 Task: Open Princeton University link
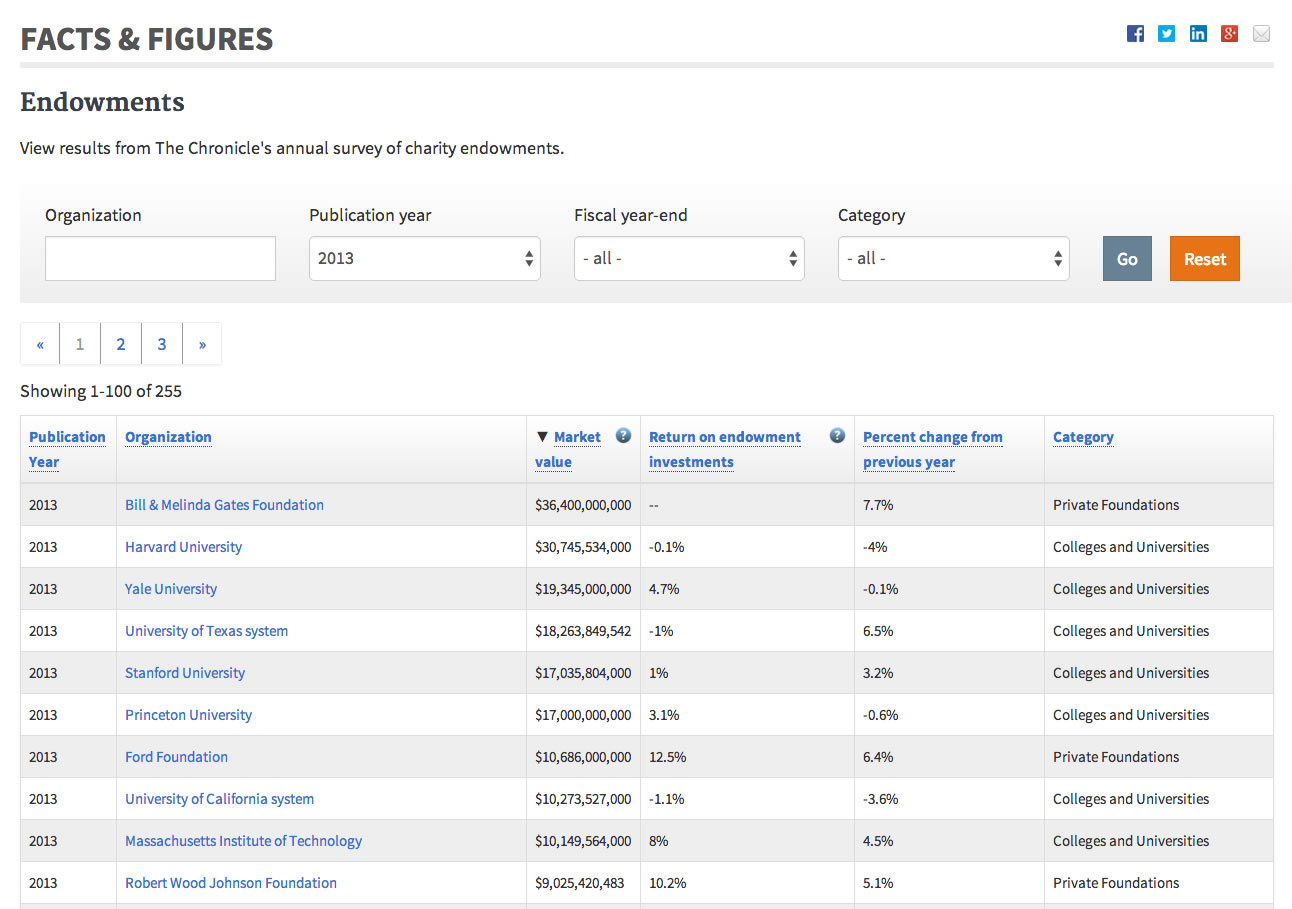188,715
